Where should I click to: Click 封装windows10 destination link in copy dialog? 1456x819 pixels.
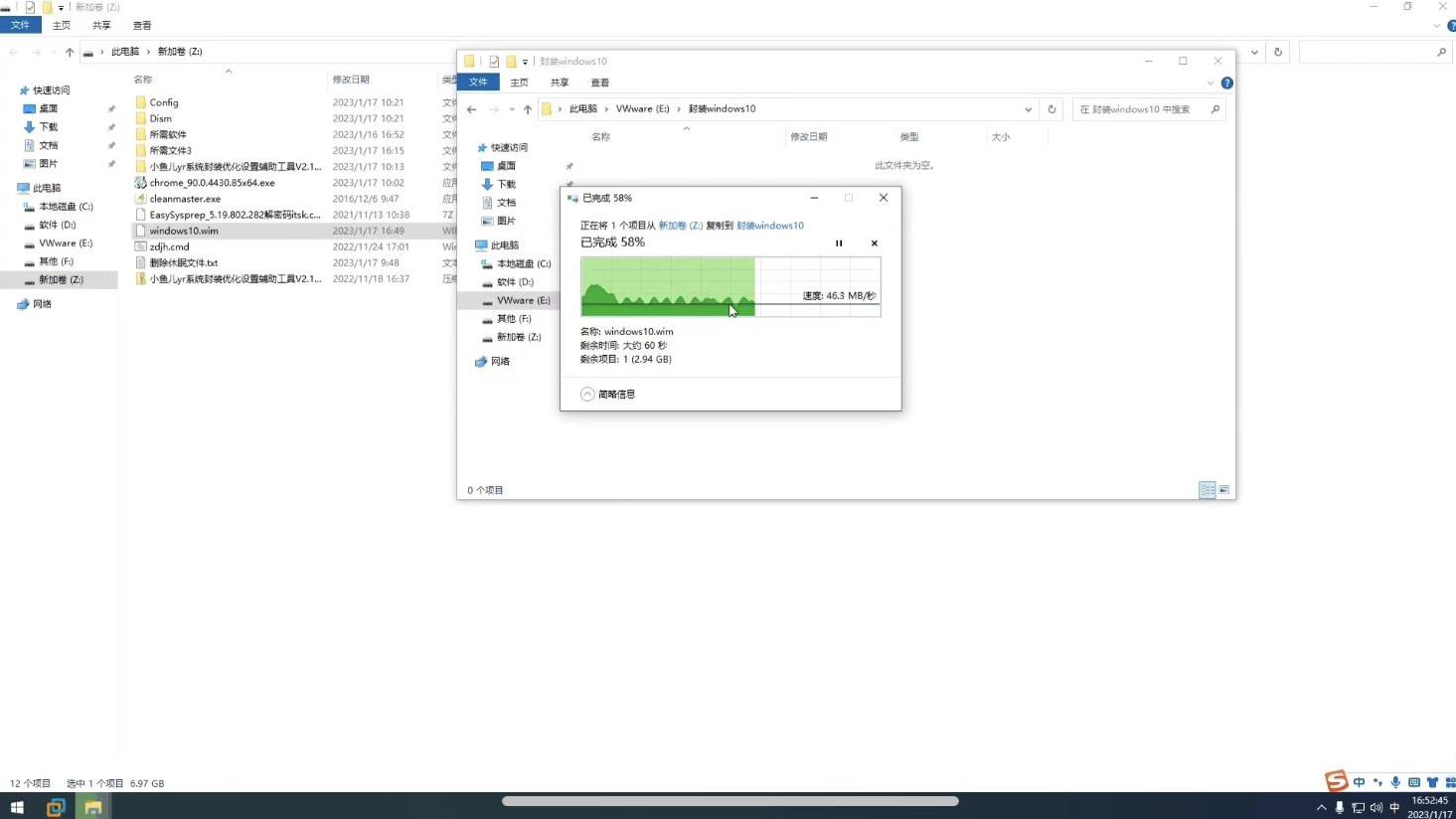pos(770,226)
